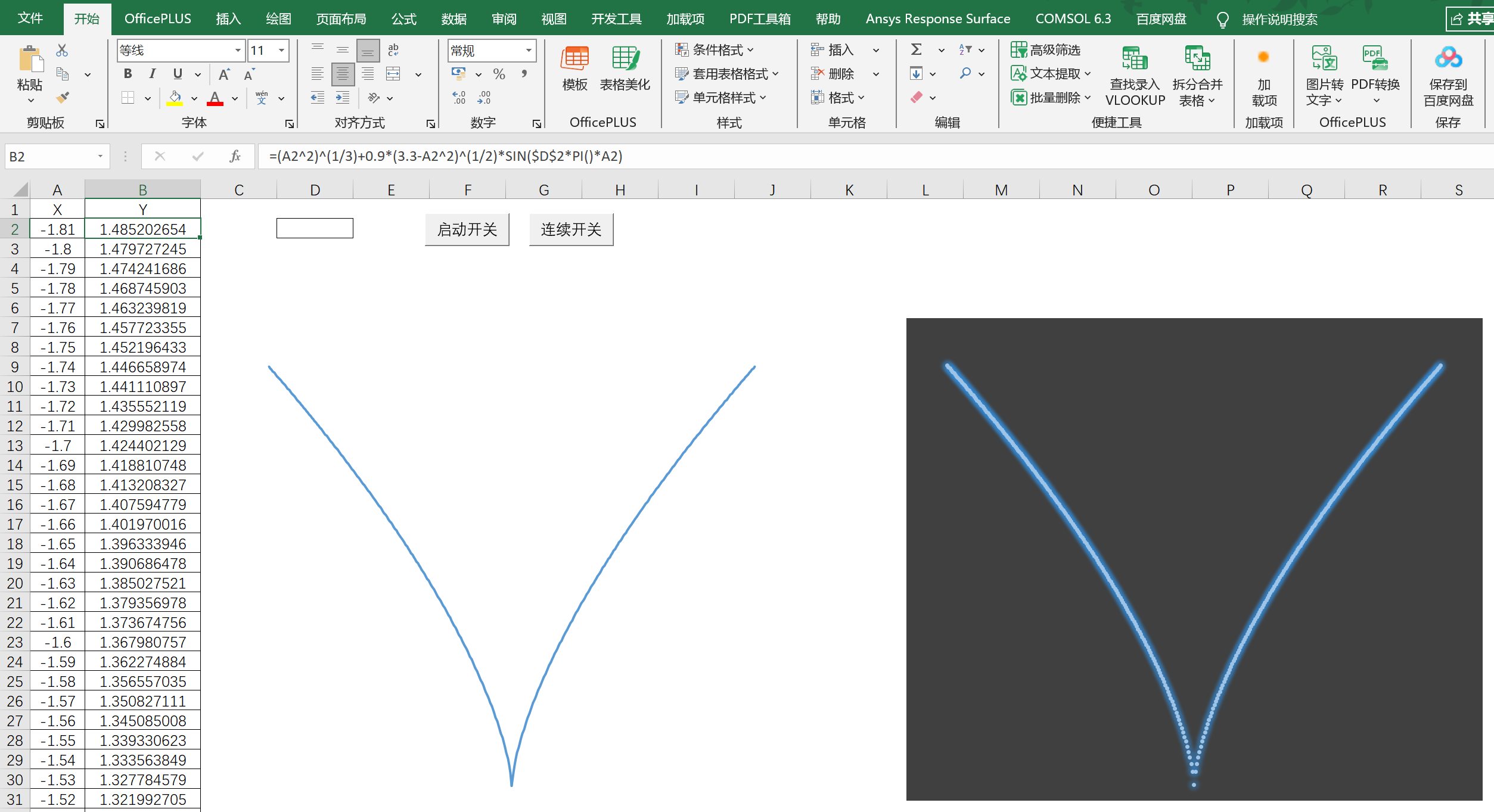Viewport: 1494px width, 812px height.
Task: Click the formula bar input field
Action: tap(834, 157)
